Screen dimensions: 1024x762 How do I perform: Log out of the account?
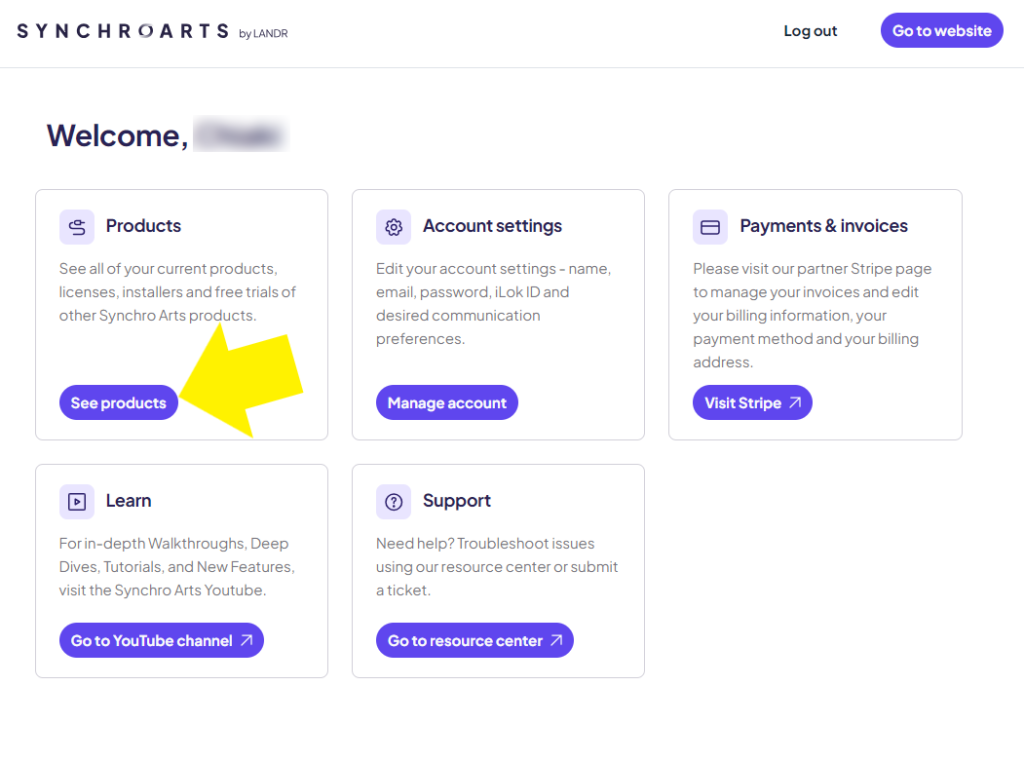[810, 31]
